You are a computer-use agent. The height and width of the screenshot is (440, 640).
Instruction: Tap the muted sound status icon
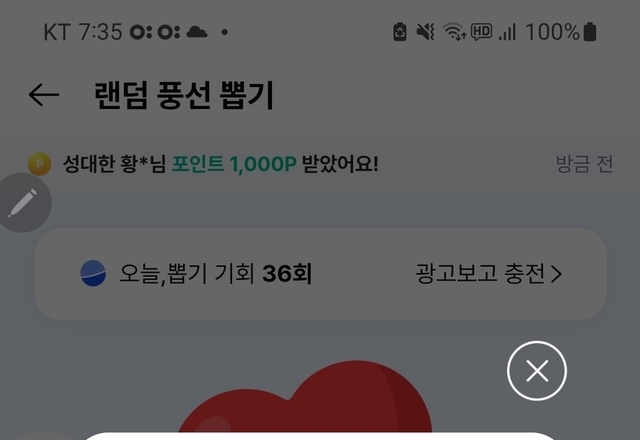[425, 32]
